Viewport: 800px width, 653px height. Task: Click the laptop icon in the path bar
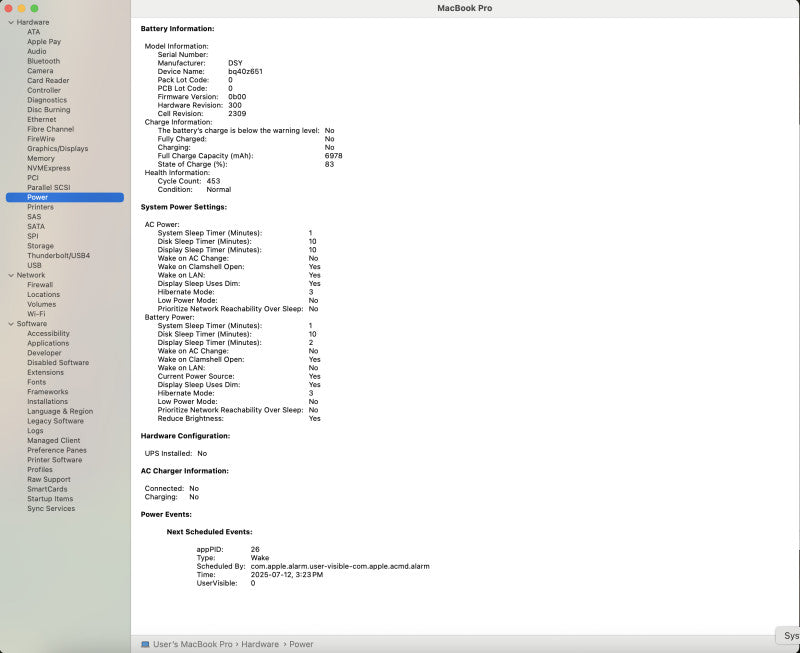point(145,644)
